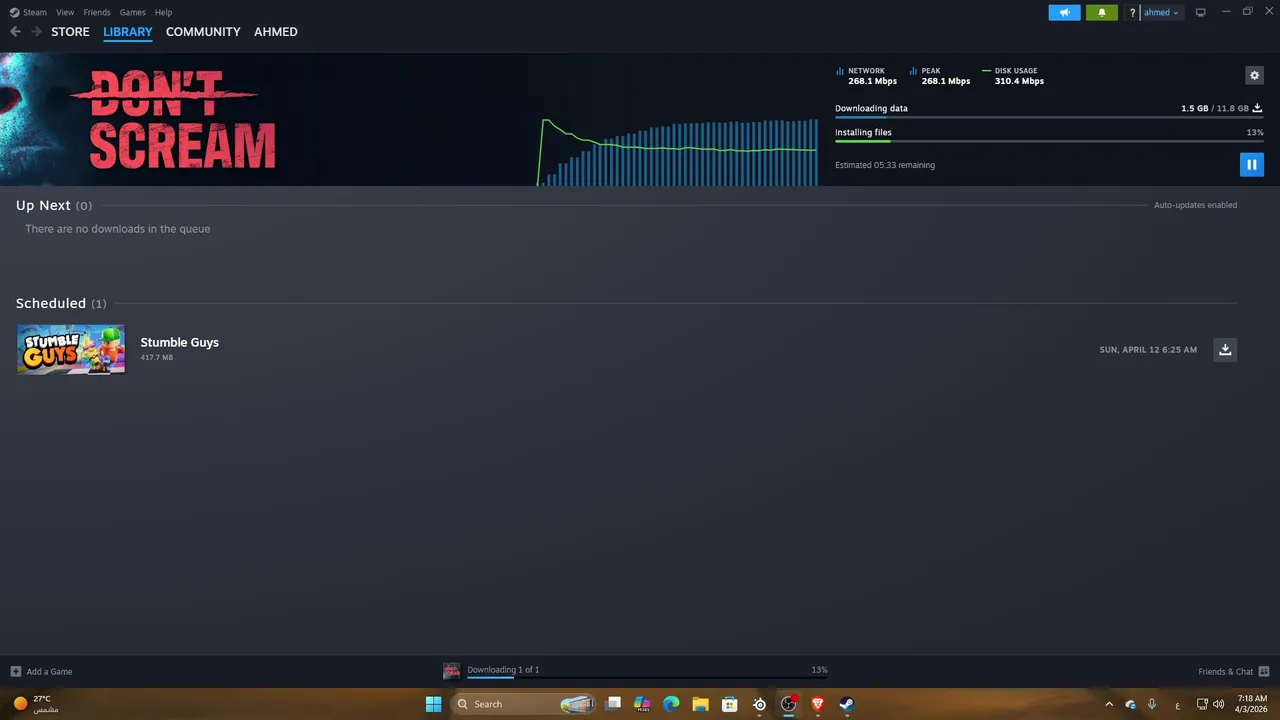Open File Explorer from the taskbar
Screen dimensions: 1280x720
701,704
